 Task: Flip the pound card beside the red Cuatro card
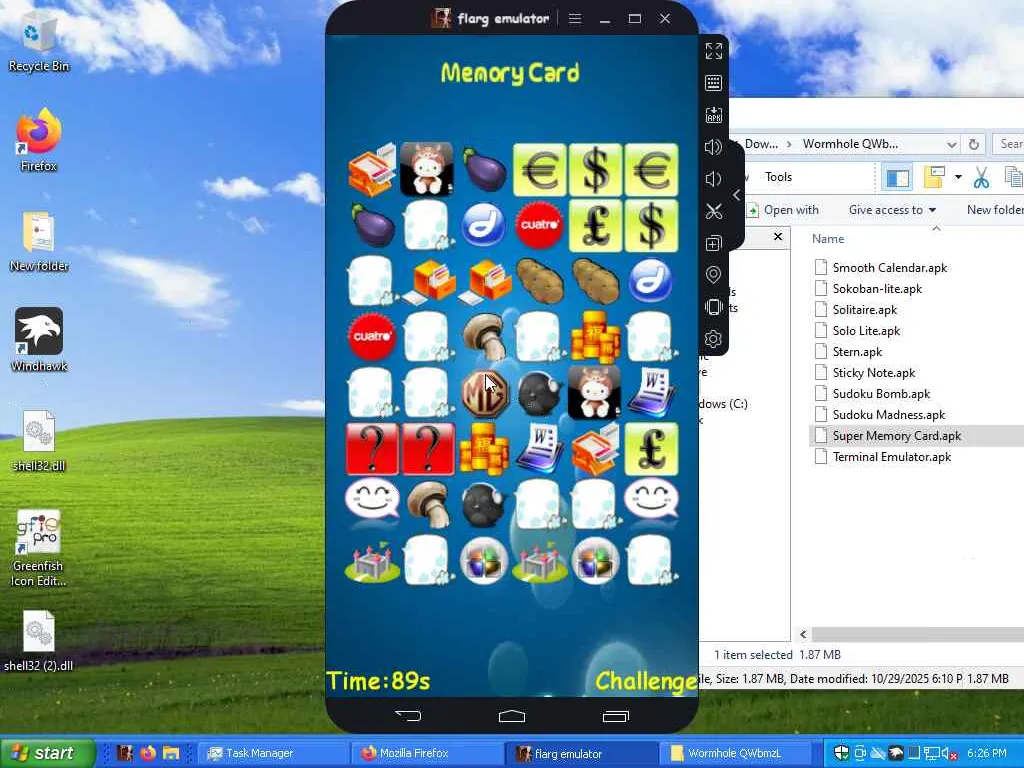point(595,225)
